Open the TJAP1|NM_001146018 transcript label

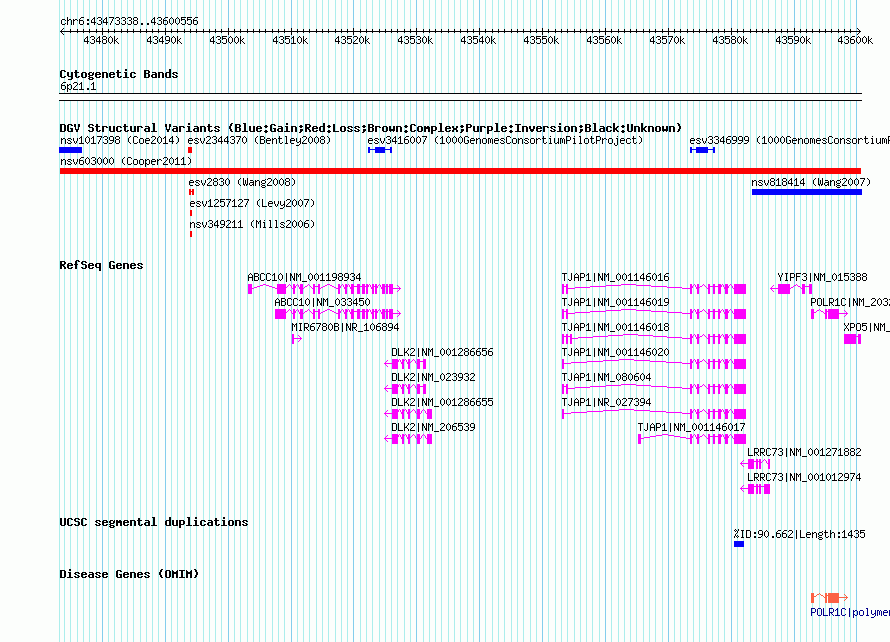coord(615,328)
